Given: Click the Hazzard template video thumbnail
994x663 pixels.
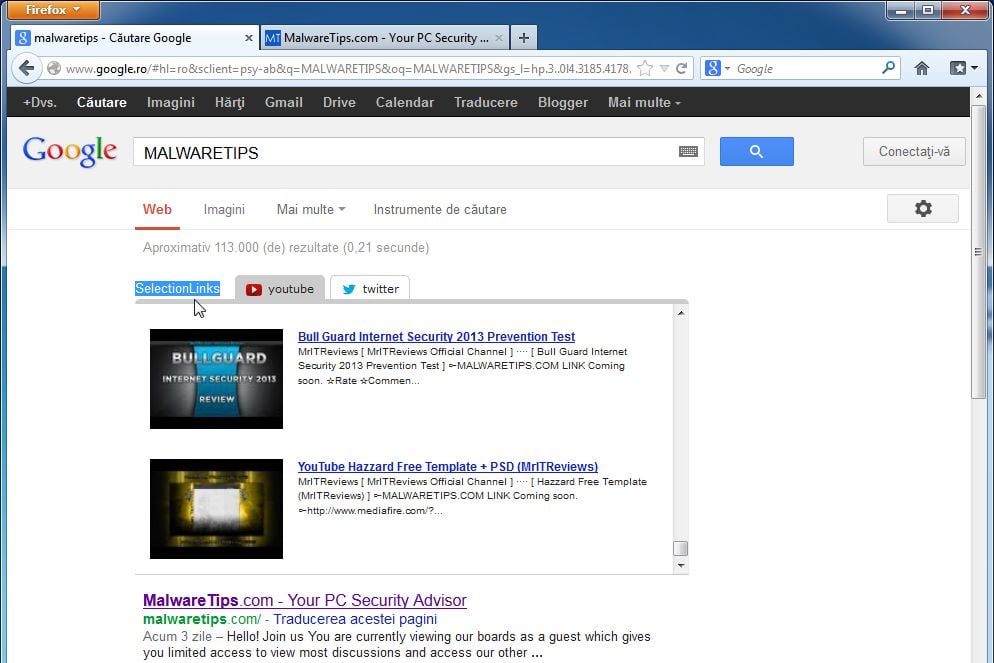Looking at the screenshot, I should pyautogui.click(x=216, y=509).
